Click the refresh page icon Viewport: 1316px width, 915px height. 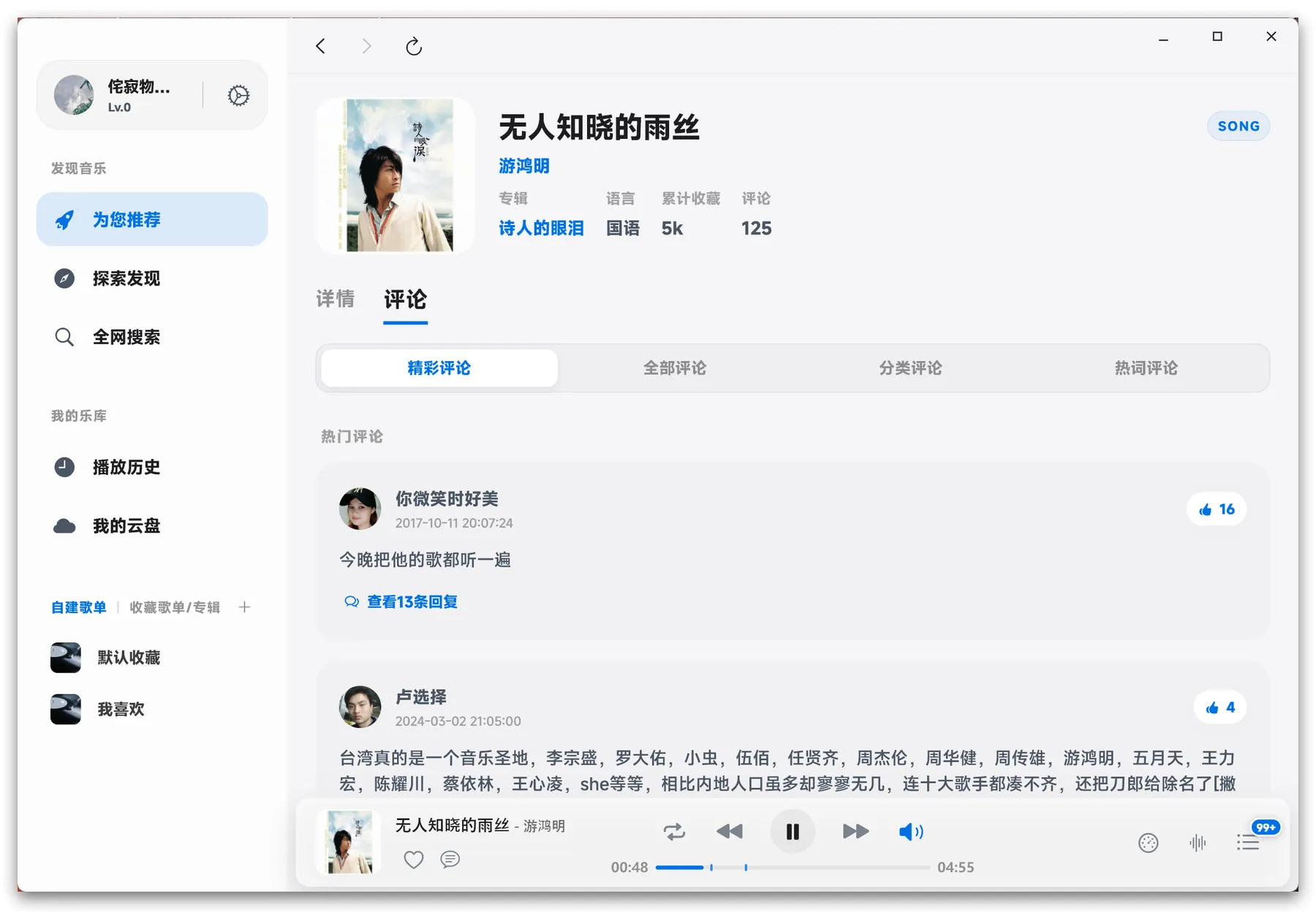[x=414, y=47]
